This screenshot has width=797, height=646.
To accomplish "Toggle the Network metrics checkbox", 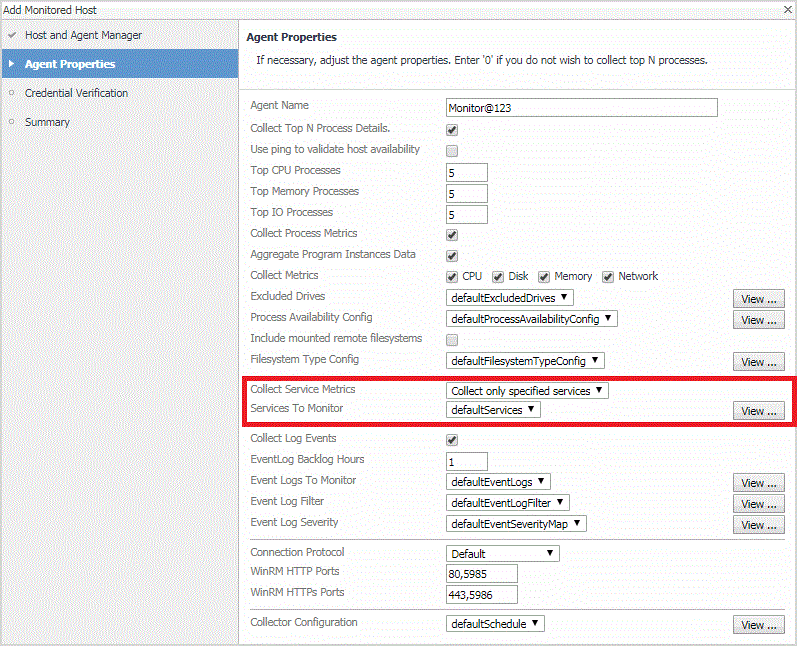I will coord(607,276).
